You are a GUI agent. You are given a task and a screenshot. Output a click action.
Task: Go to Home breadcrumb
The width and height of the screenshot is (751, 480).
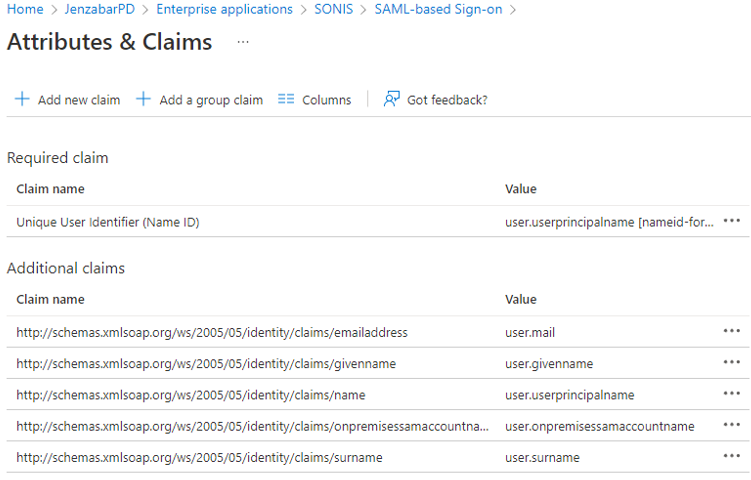[x=24, y=9]
